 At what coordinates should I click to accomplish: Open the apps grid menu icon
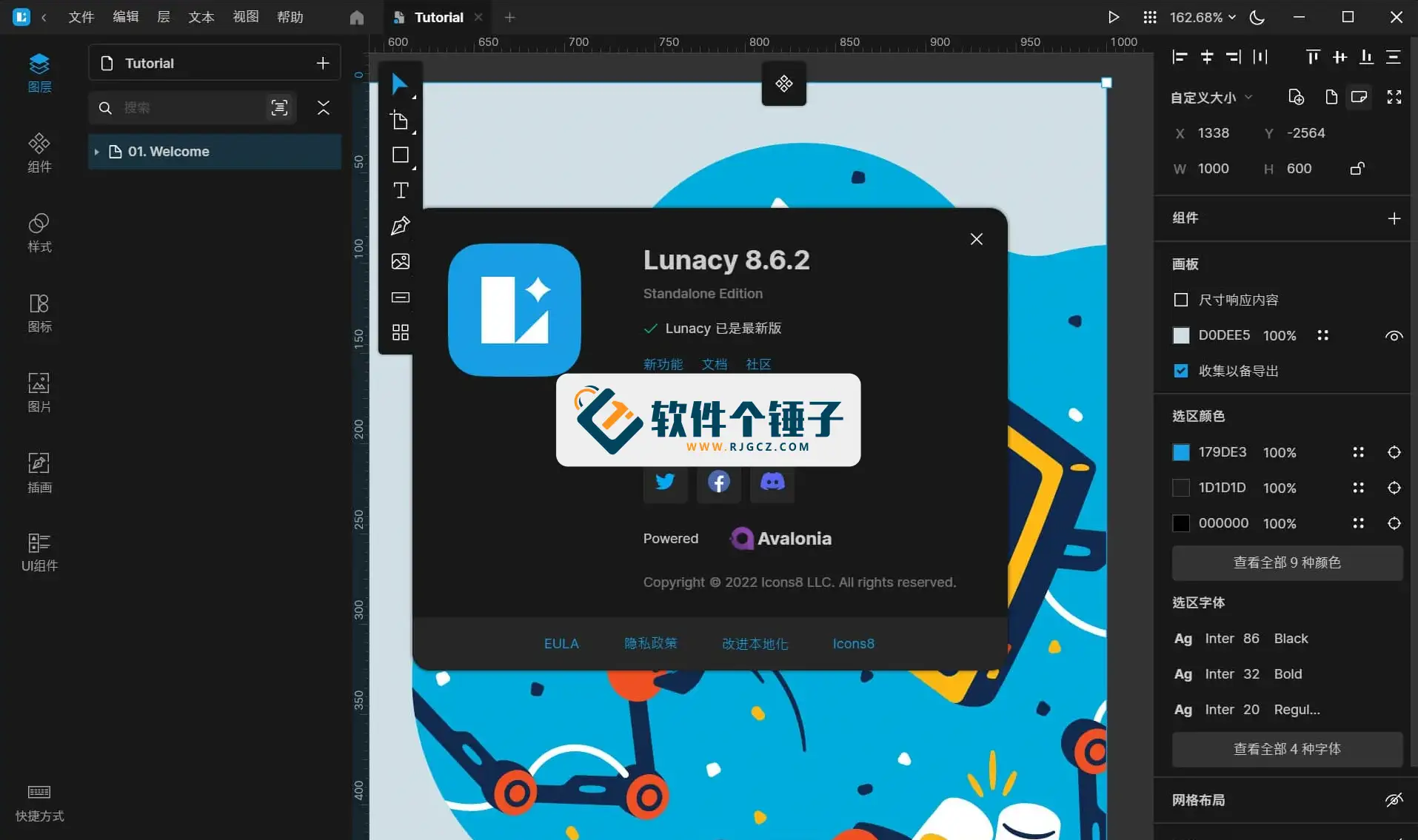click(1149, 17)
